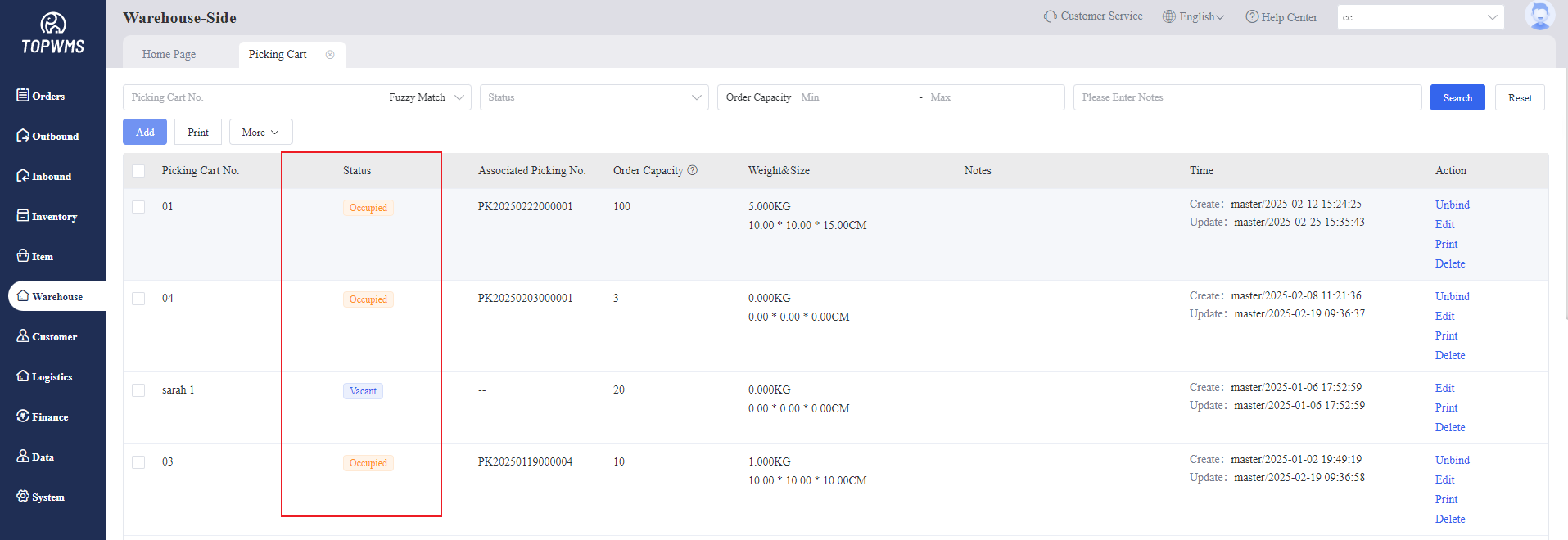Click the blue Search button

click(x=1457, y=97)
